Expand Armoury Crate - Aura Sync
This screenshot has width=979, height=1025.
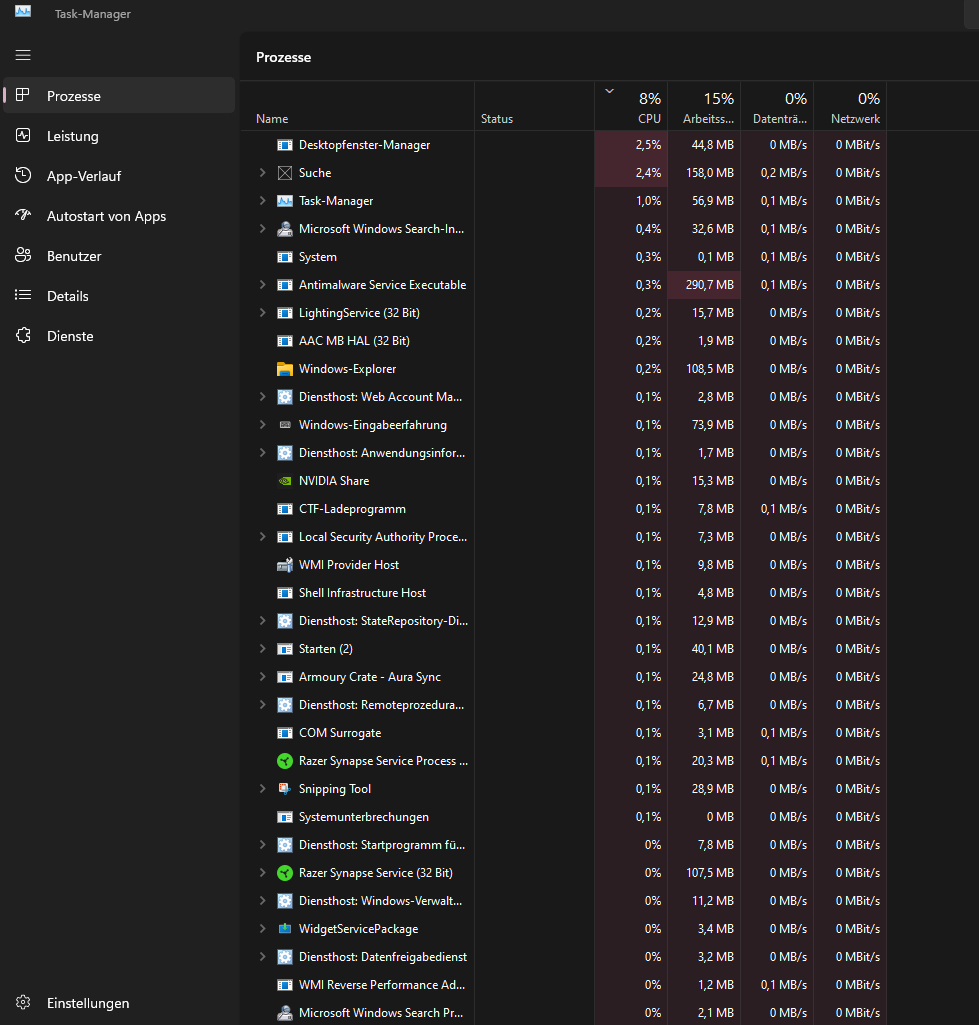262,677
